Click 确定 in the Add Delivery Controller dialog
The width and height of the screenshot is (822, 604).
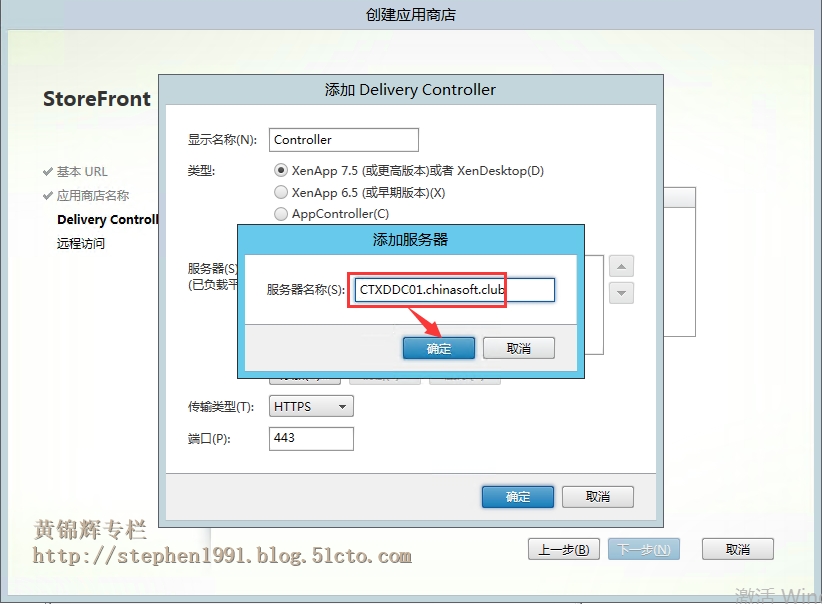(518, 497)
